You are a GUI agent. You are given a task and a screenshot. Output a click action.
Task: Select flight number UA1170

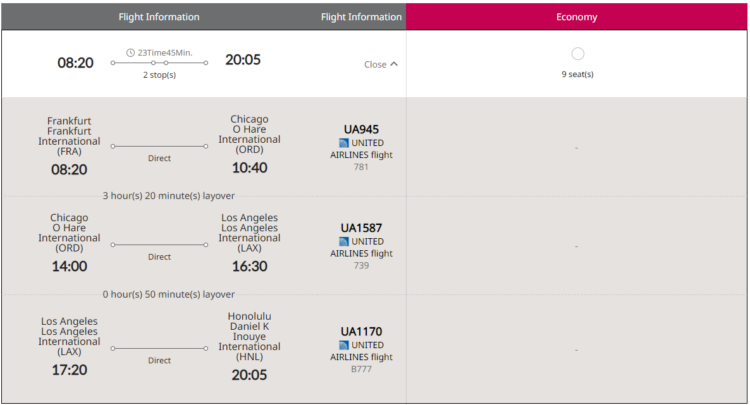(361, 332)
